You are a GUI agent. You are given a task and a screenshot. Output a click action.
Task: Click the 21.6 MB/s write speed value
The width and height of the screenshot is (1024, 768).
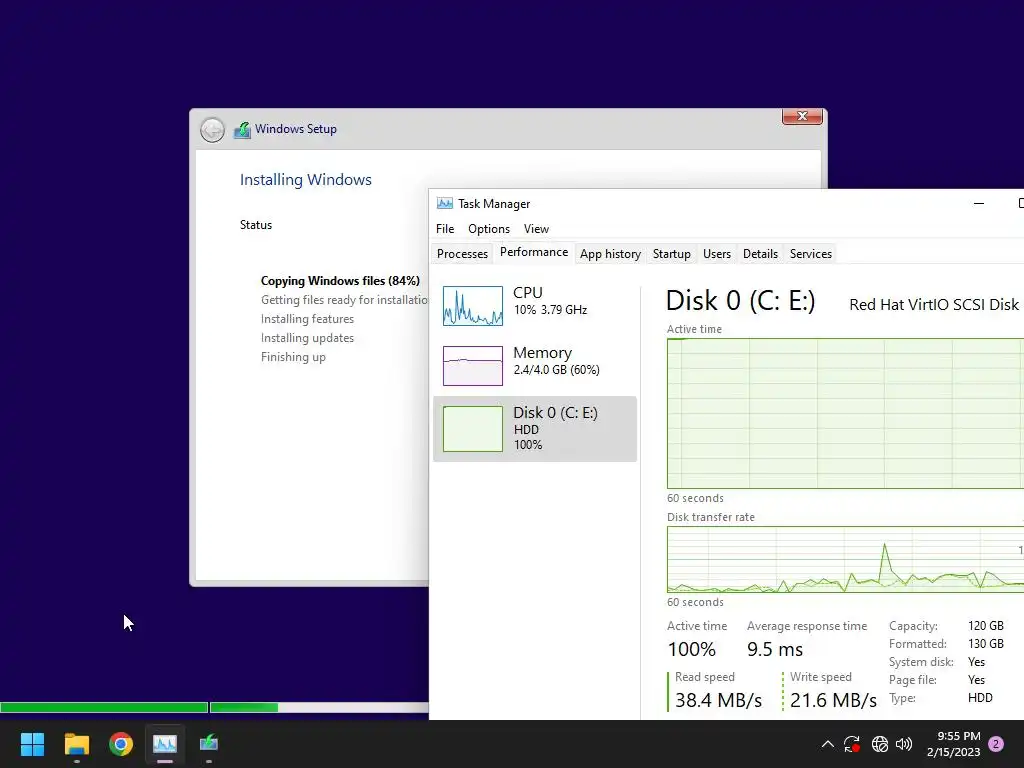833,700
